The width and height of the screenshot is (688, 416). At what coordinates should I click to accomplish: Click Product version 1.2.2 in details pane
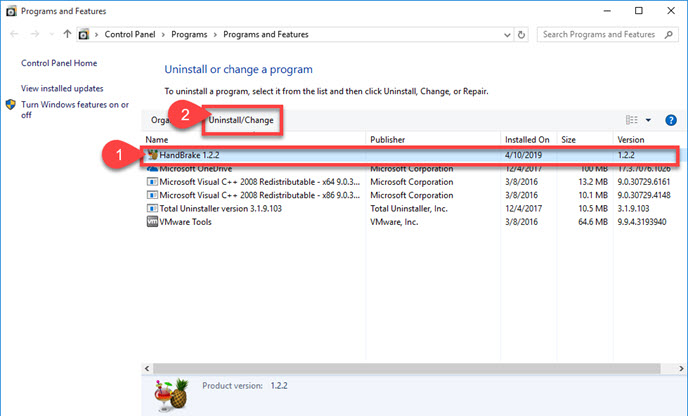click(245, 386)
